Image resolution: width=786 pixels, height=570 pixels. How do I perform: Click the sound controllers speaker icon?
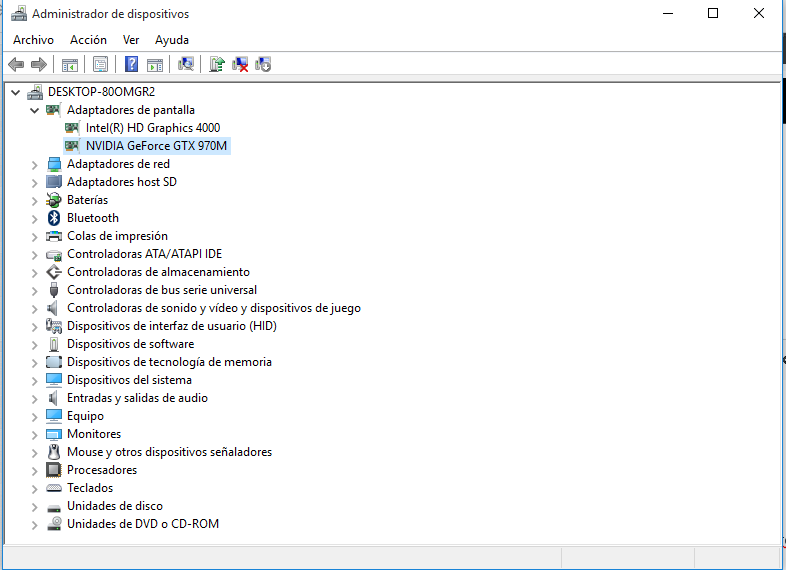point(53,308)
